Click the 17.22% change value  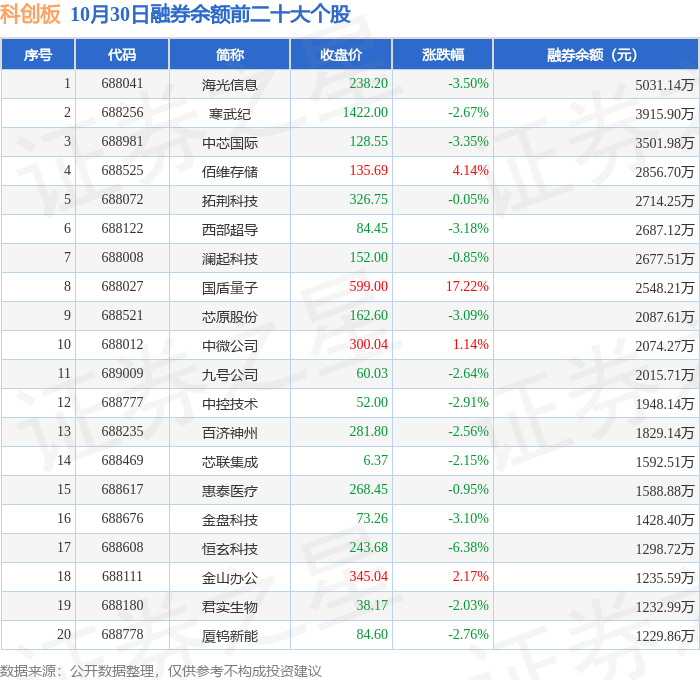pyautogui.click(x=467, y=286)
